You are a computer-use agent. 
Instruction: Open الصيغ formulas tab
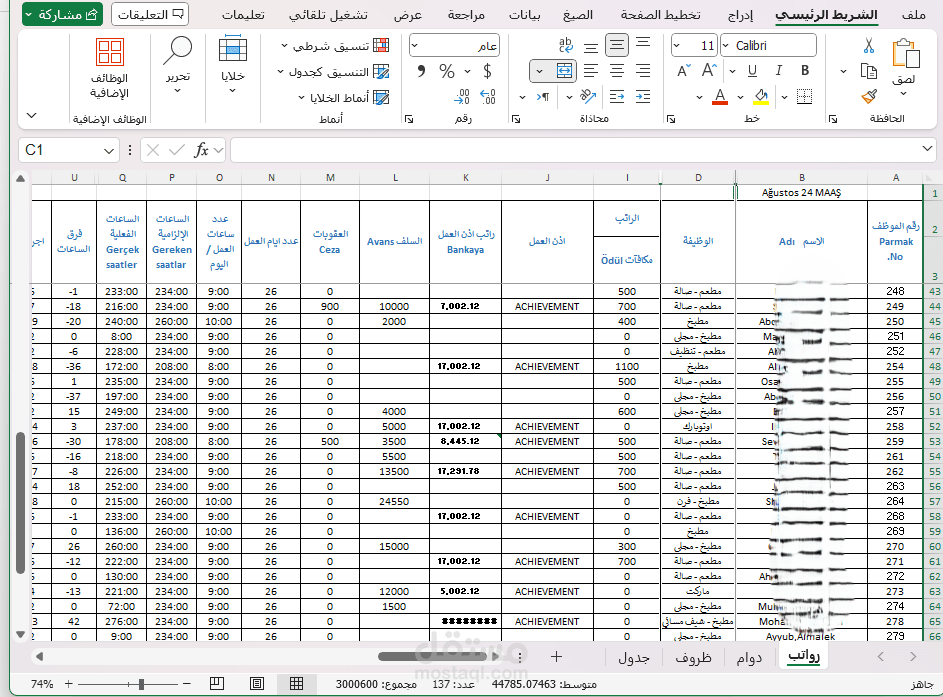click(x=578, y=14)
